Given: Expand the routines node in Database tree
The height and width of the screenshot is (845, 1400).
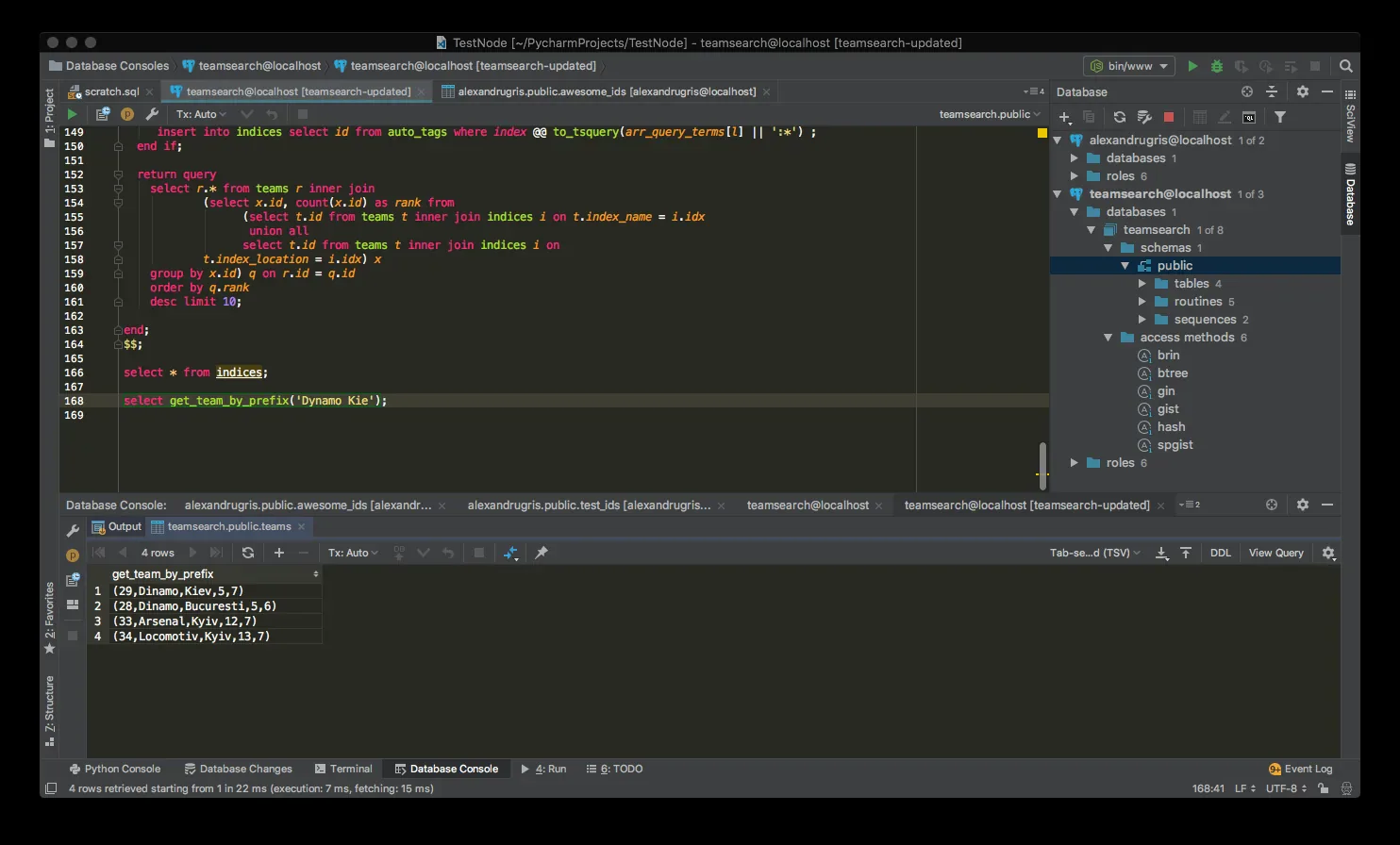Looking at the screenshot, I should [x=1142, y=302].
